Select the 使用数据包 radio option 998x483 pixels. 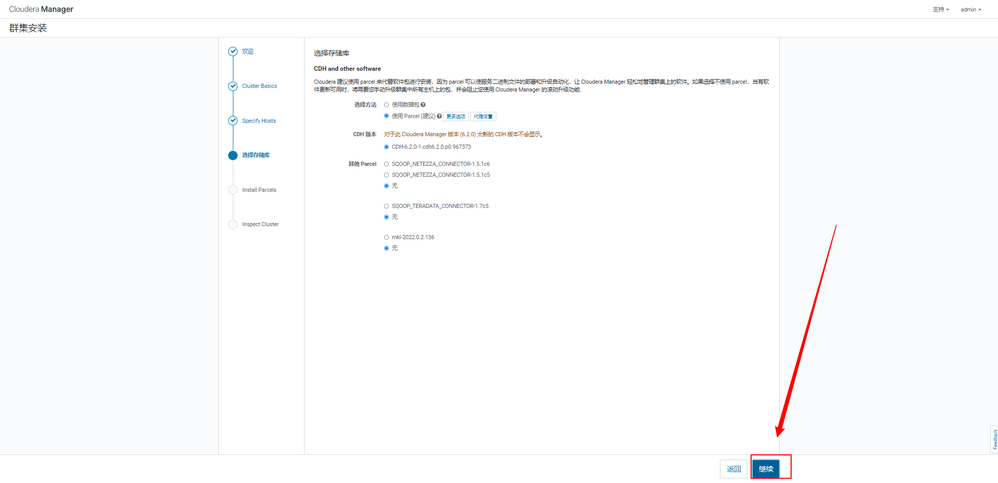[x=386, y=104]
